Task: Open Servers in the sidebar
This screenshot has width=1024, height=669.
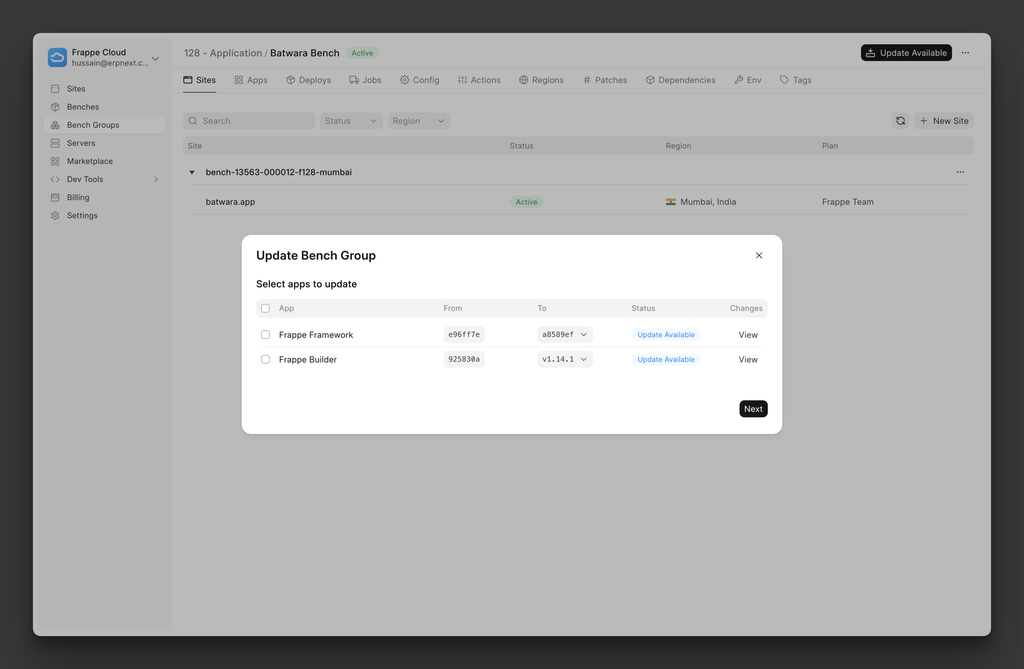Action: click(81, 143)
